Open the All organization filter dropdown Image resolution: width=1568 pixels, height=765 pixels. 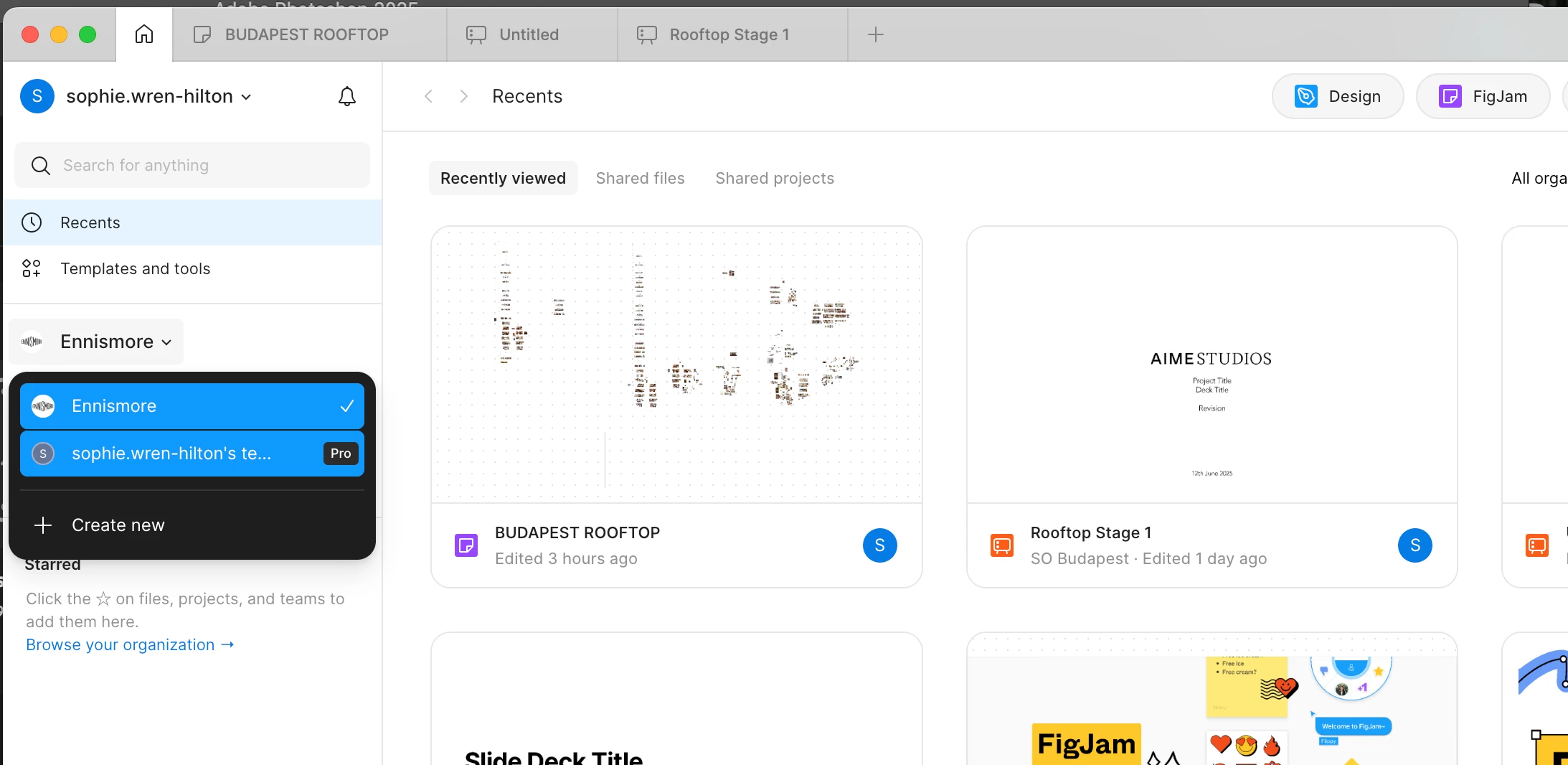[x=1539, y=179]
